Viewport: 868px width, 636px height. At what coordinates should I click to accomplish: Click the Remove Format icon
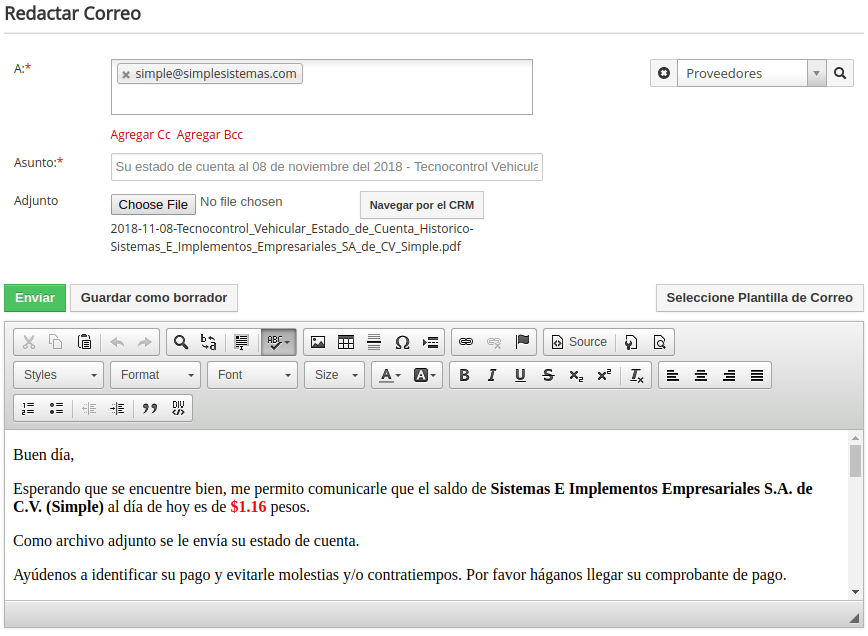click(637, 375)
